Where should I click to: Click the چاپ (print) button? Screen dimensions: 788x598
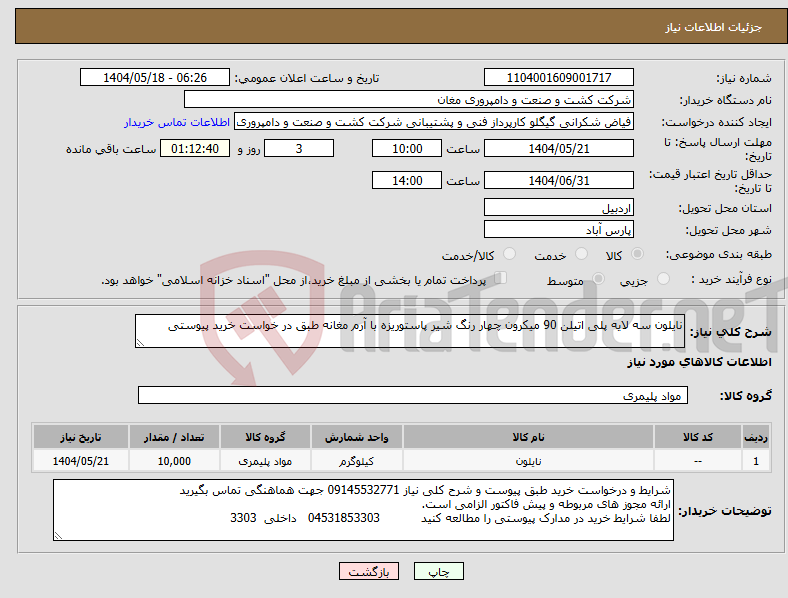click(x=439, y=571)
